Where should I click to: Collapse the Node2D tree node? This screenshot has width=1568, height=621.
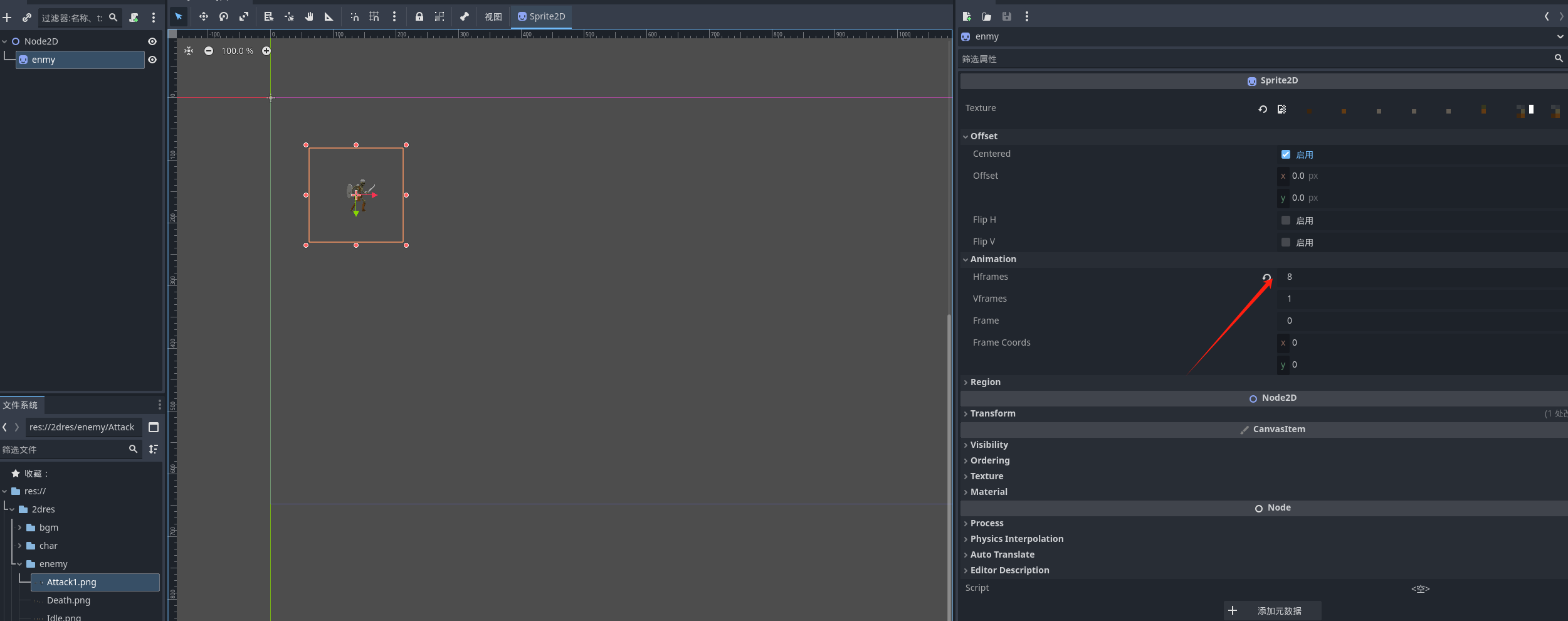tap(5, 41)
